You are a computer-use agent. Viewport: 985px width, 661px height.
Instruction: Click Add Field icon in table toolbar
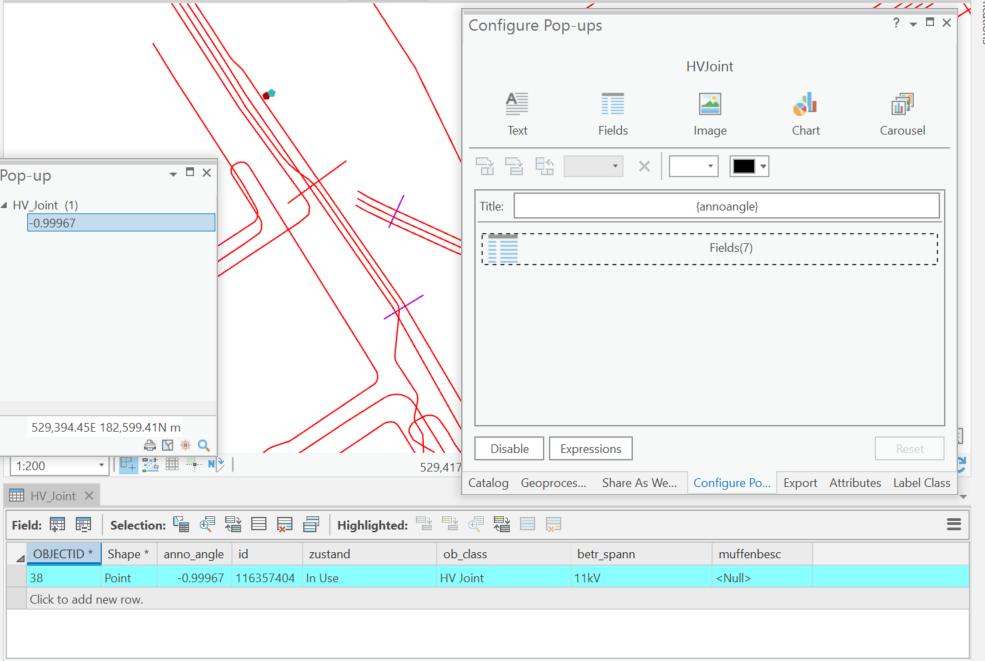pyautogui.click(x=57, y=524)
